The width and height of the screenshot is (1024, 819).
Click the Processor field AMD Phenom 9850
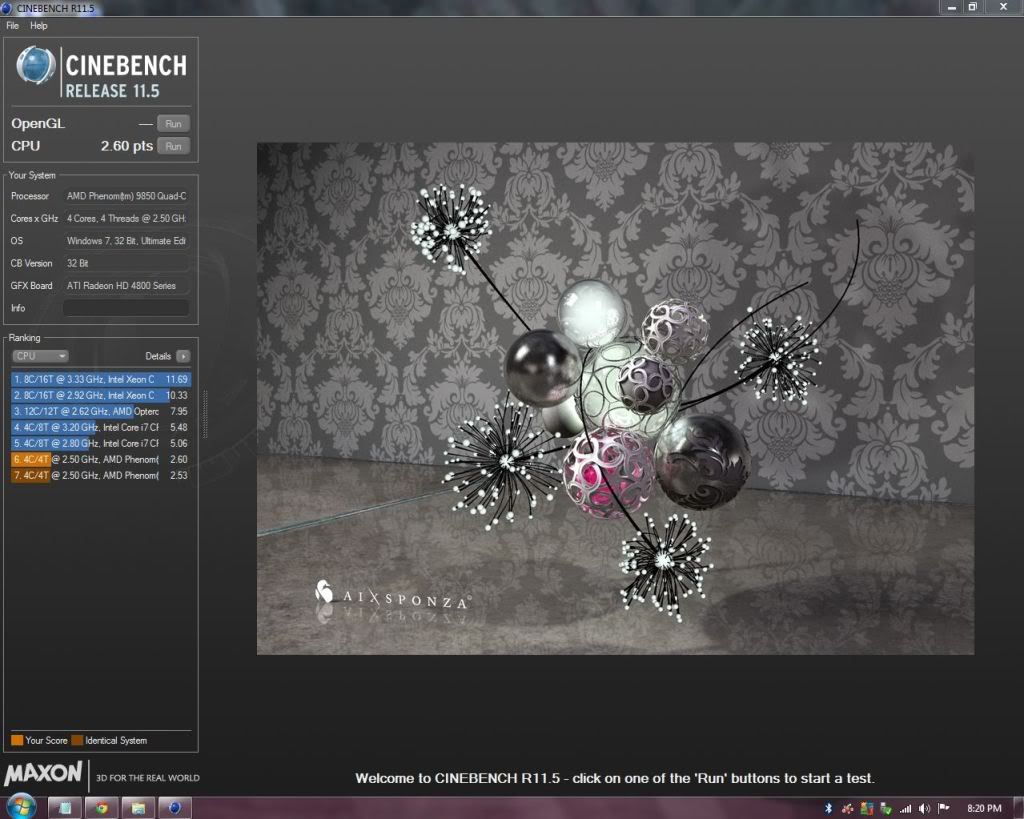pos(126,196)
